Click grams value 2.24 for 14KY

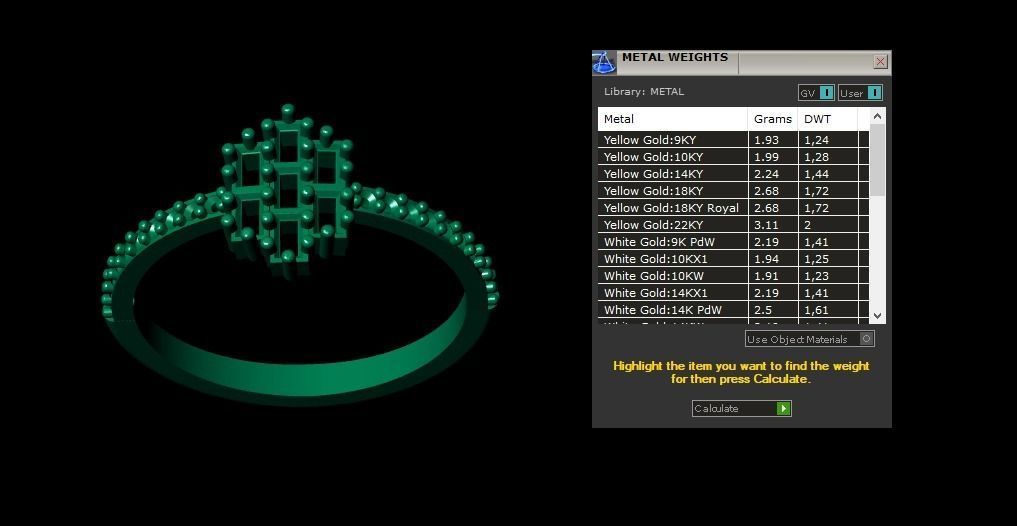[766, 173]
